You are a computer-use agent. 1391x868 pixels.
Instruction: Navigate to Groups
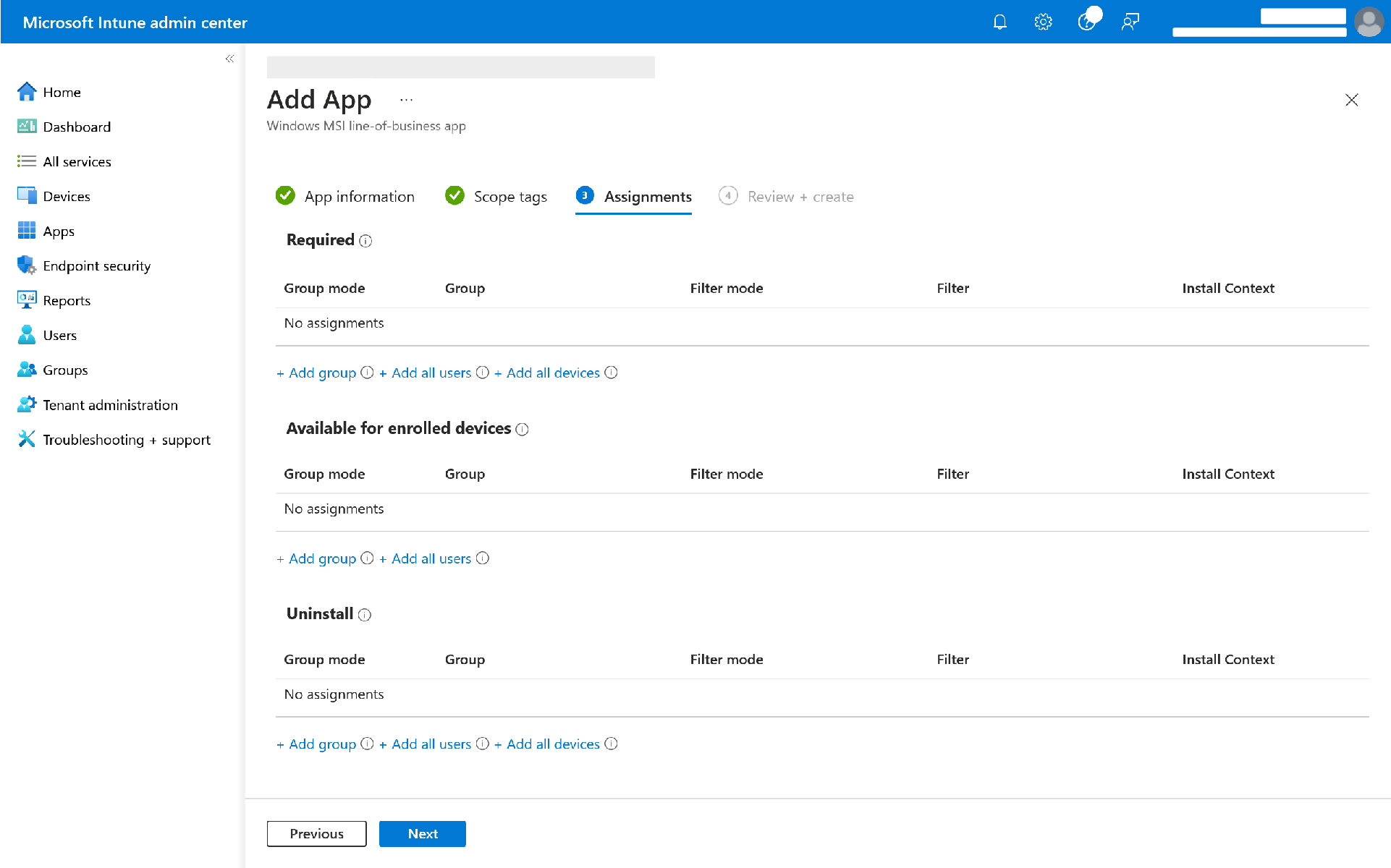[x=64, y=370]
